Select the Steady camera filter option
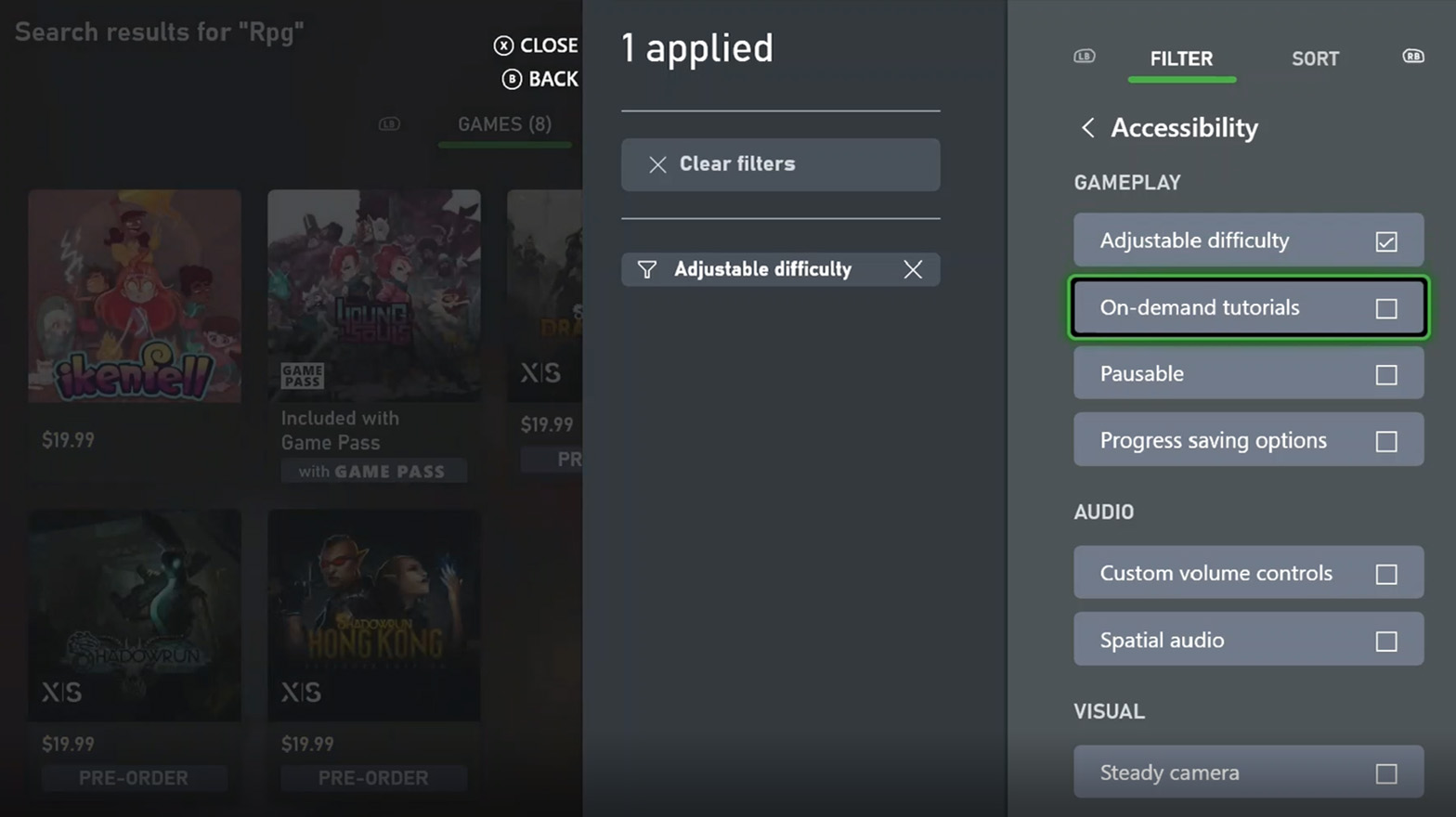1456x817 pixels. (1385, 773)
